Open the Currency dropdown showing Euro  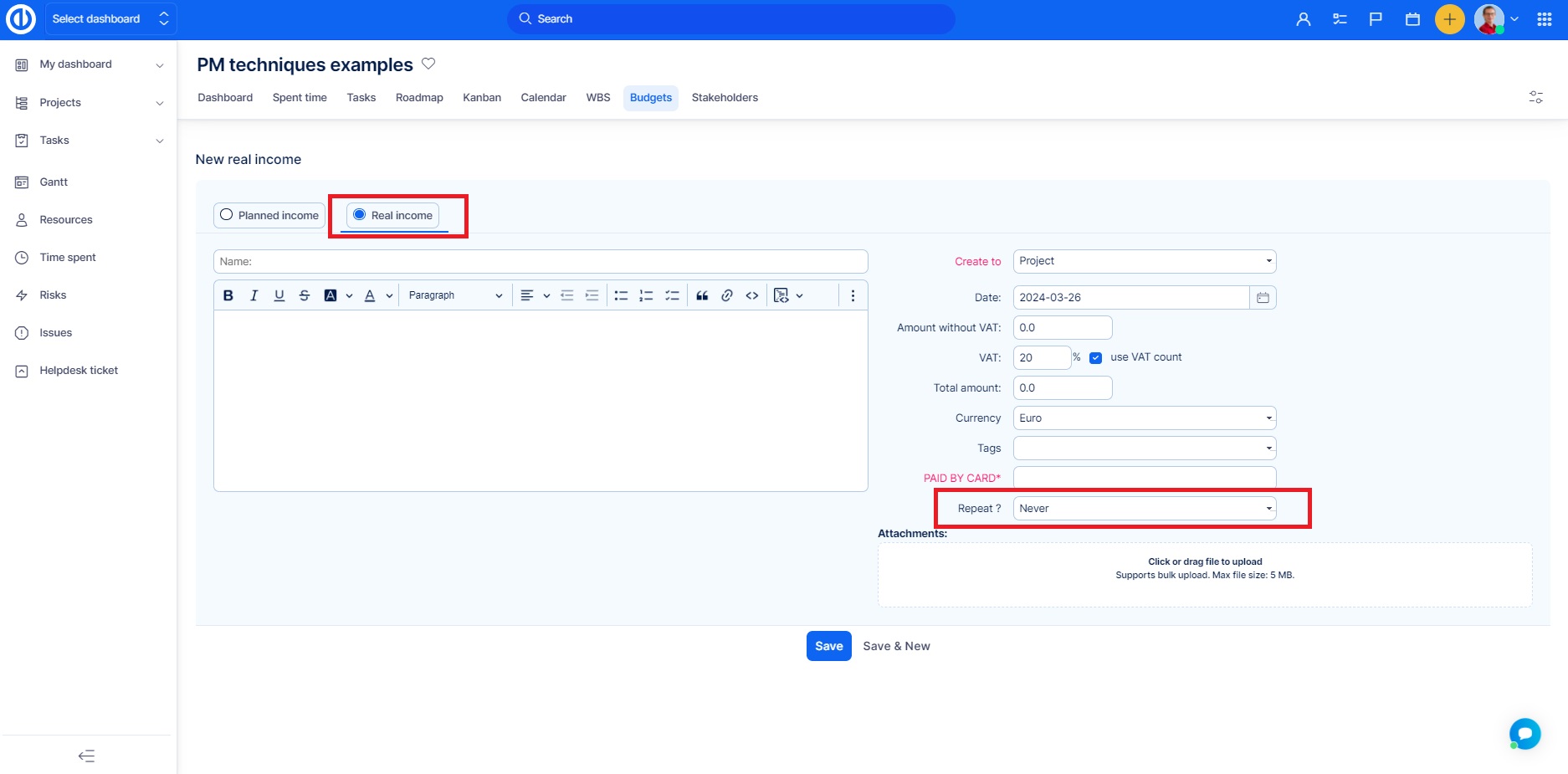1144,418
